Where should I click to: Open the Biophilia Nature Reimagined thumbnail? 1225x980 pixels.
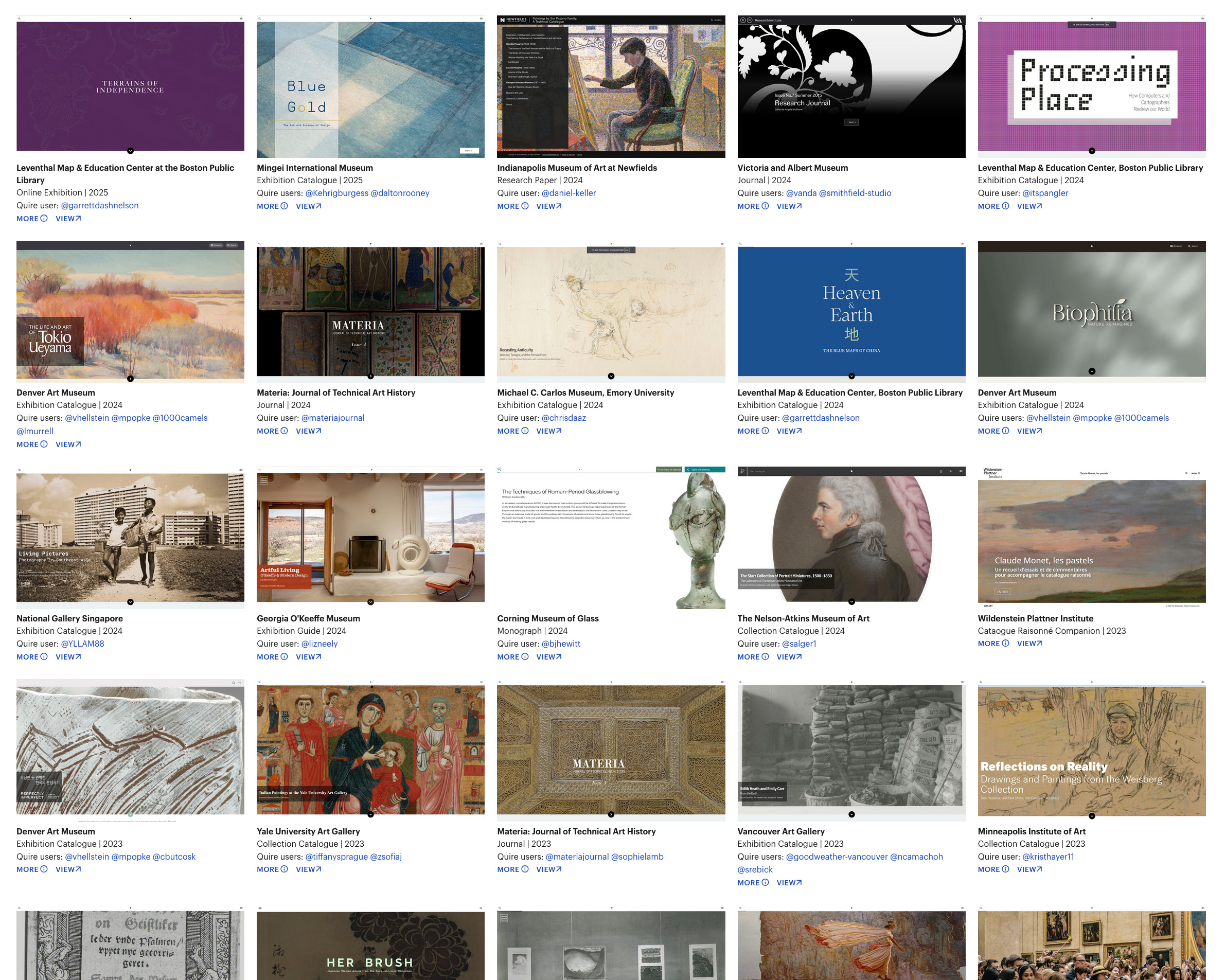coord(1091,311)
